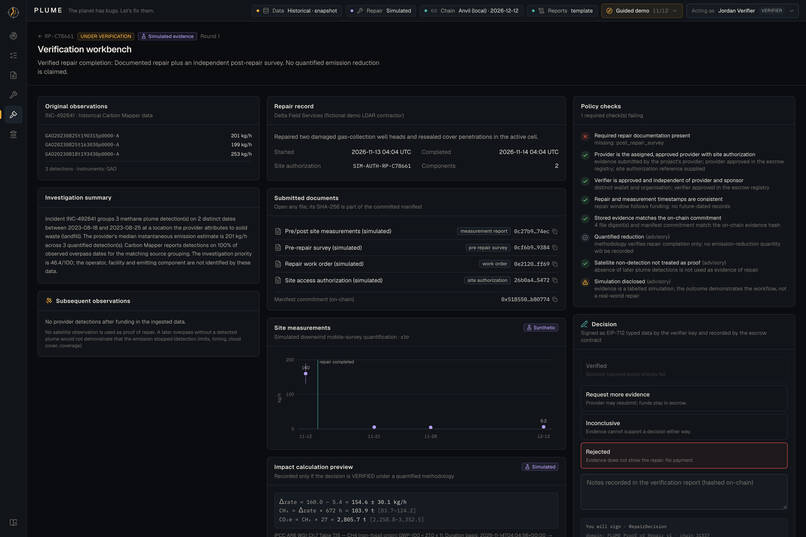Select the Inconclusive decision option

click(x=684, y=427)
